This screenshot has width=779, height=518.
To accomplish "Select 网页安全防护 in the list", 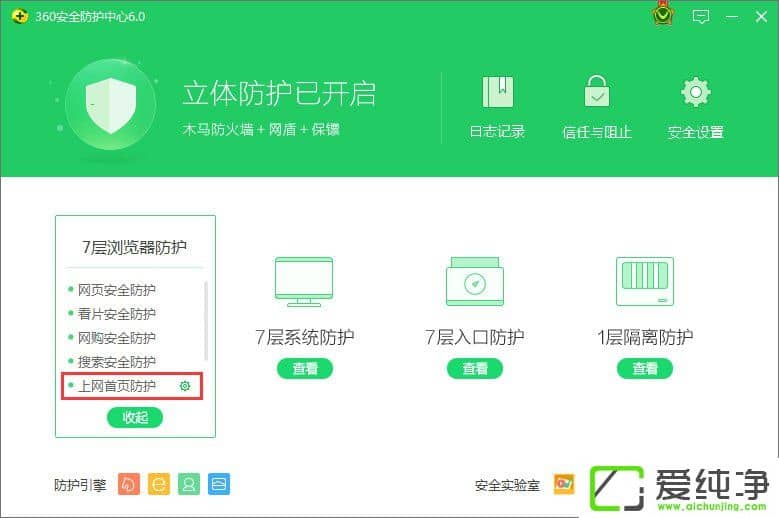I will coord(117,290).
